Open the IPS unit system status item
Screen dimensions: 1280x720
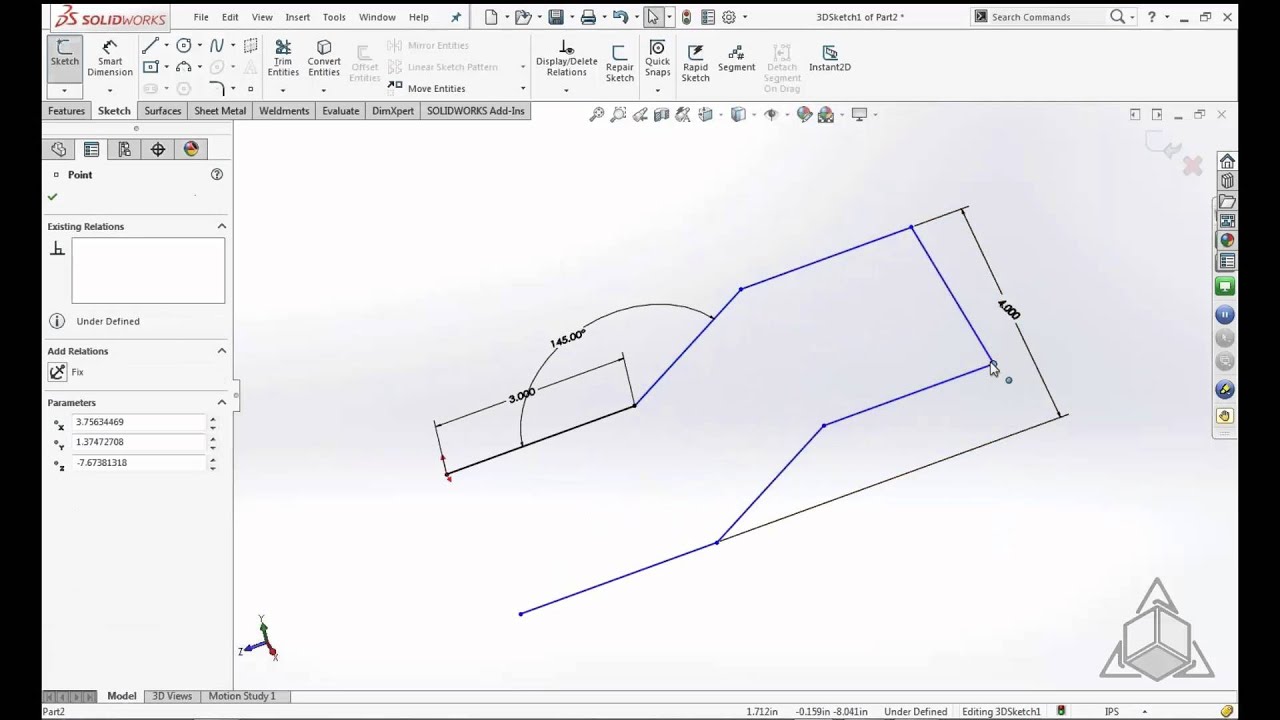pyautogui.click(x=1112, y=712)
